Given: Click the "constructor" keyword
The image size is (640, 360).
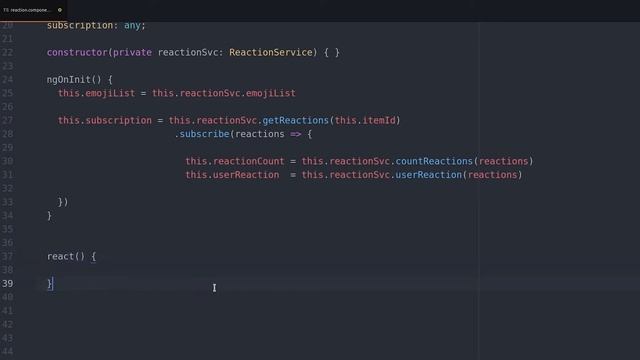Looking at the screenshot, I should click(77, 52).
